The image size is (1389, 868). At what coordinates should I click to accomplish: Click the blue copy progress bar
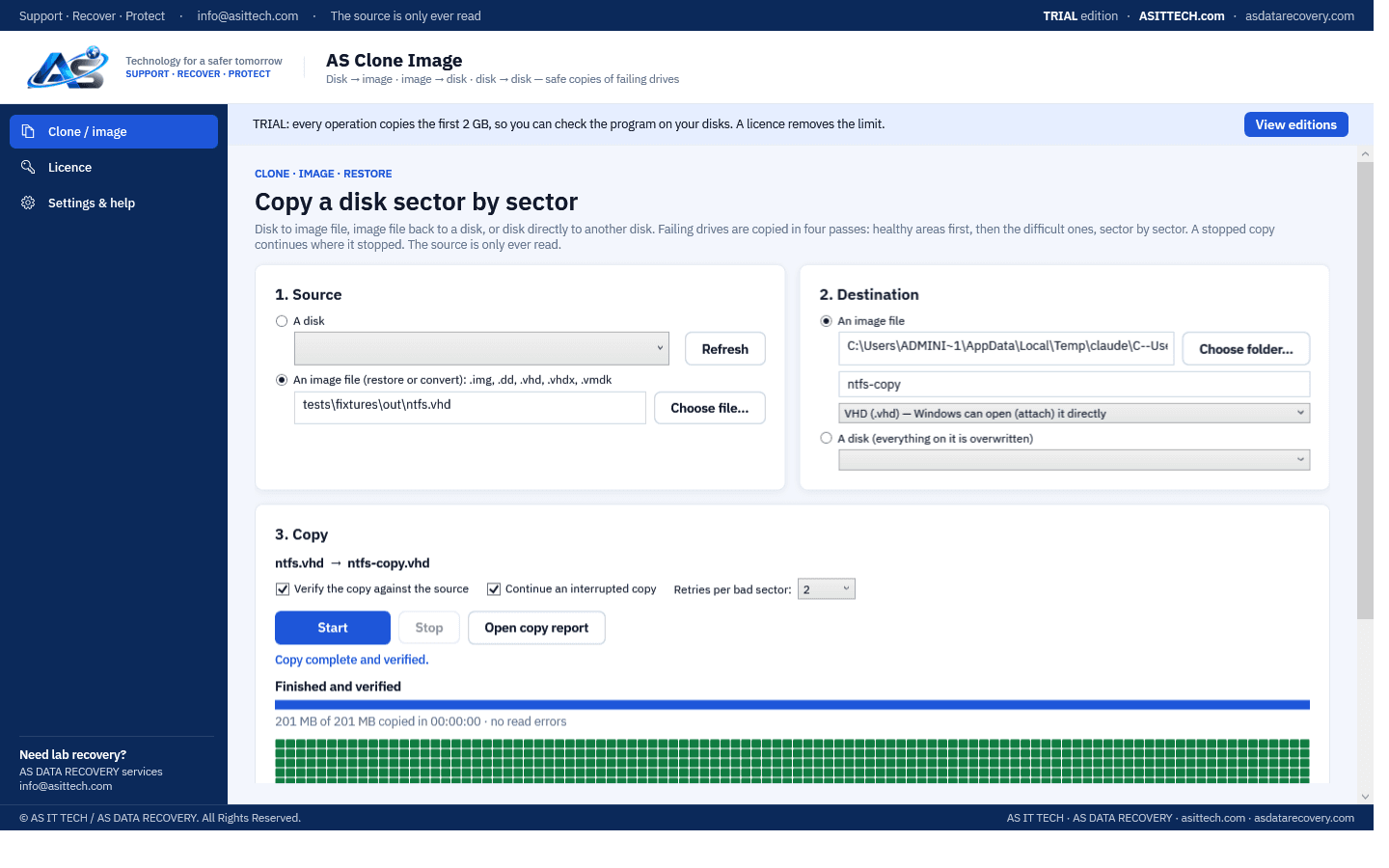(792, 705)
